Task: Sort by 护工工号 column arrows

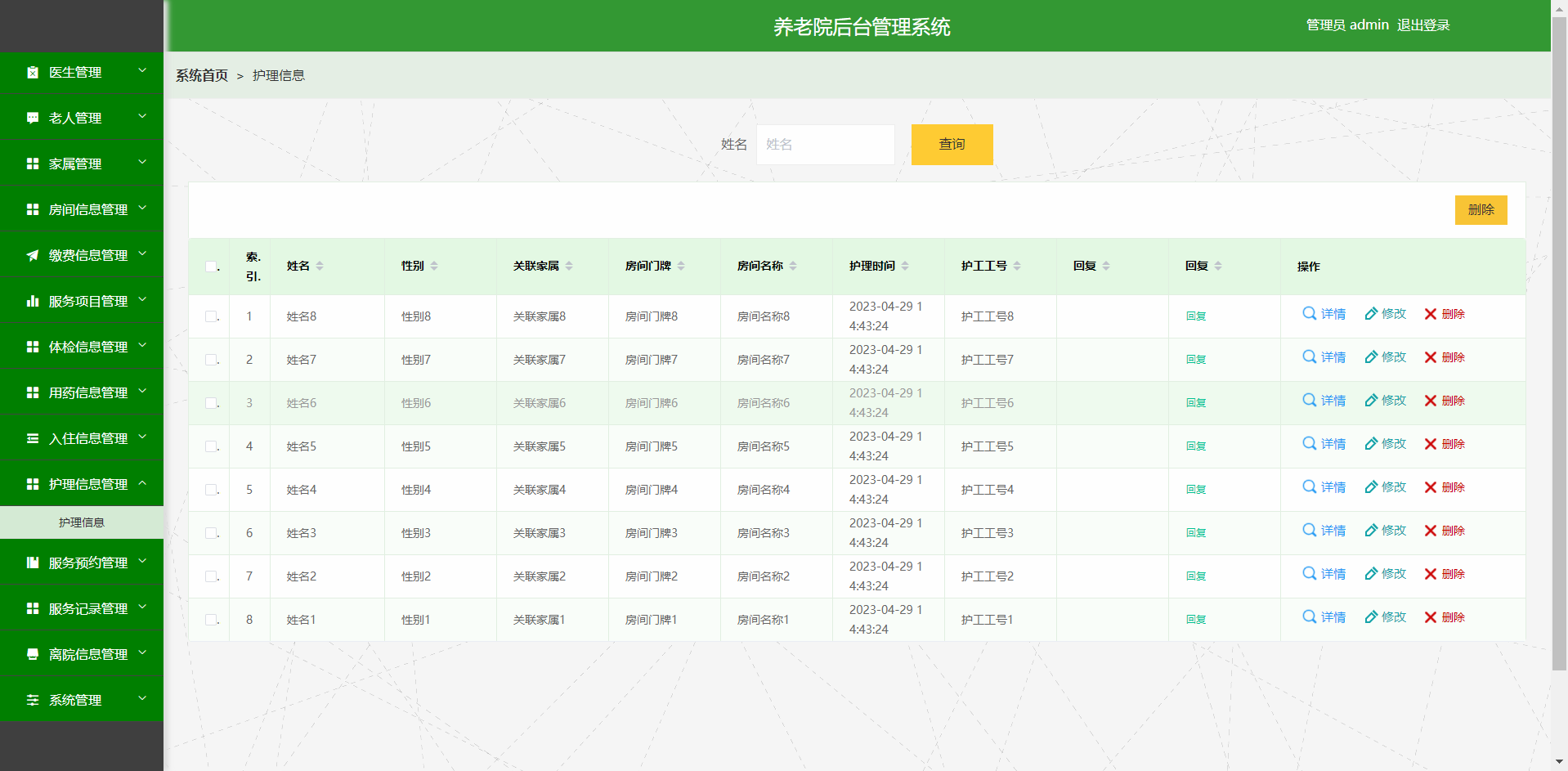Action: coord(1017,266)
